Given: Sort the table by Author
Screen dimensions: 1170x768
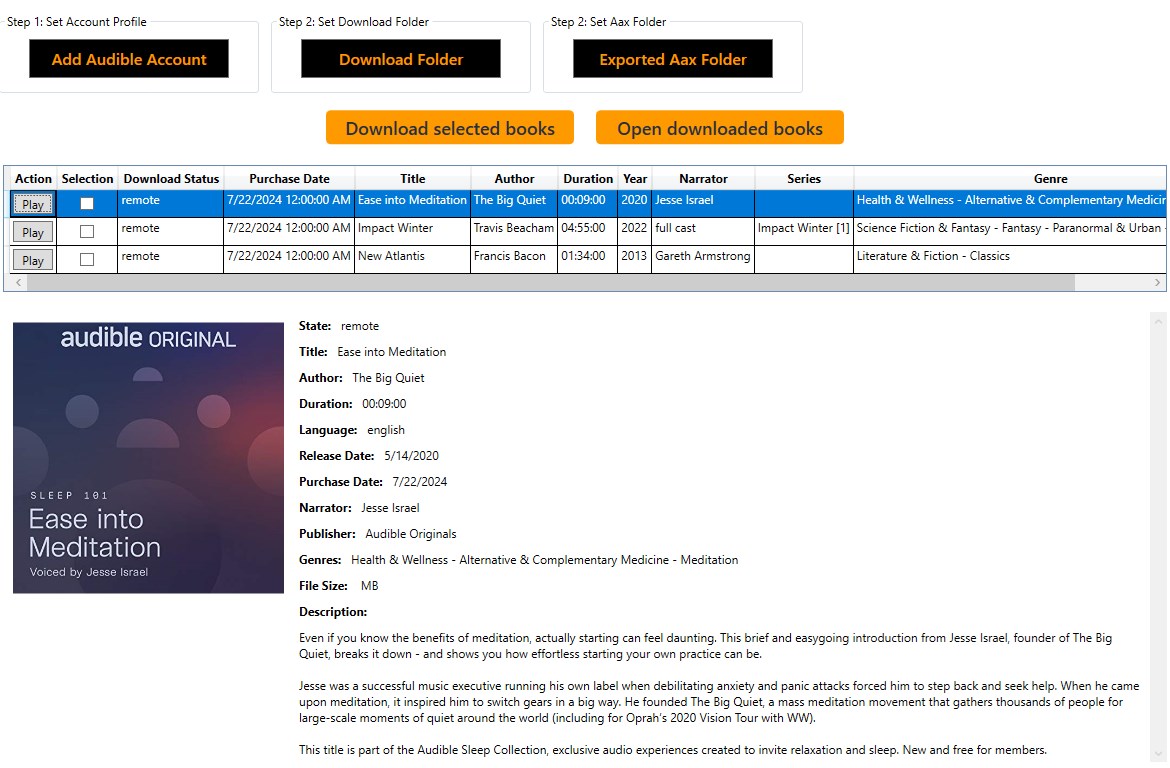Looking at the screenshot, I should pyautogui.click(x=513, y=178).
